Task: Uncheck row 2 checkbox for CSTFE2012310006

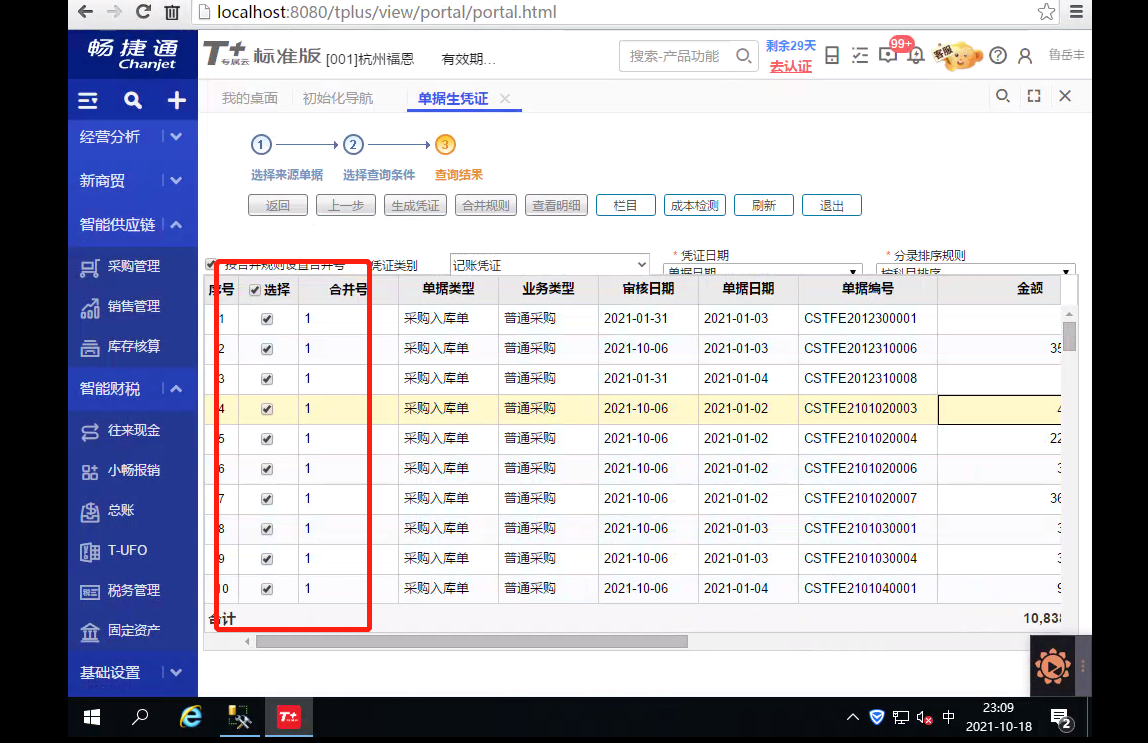Action: click(267, 349)
